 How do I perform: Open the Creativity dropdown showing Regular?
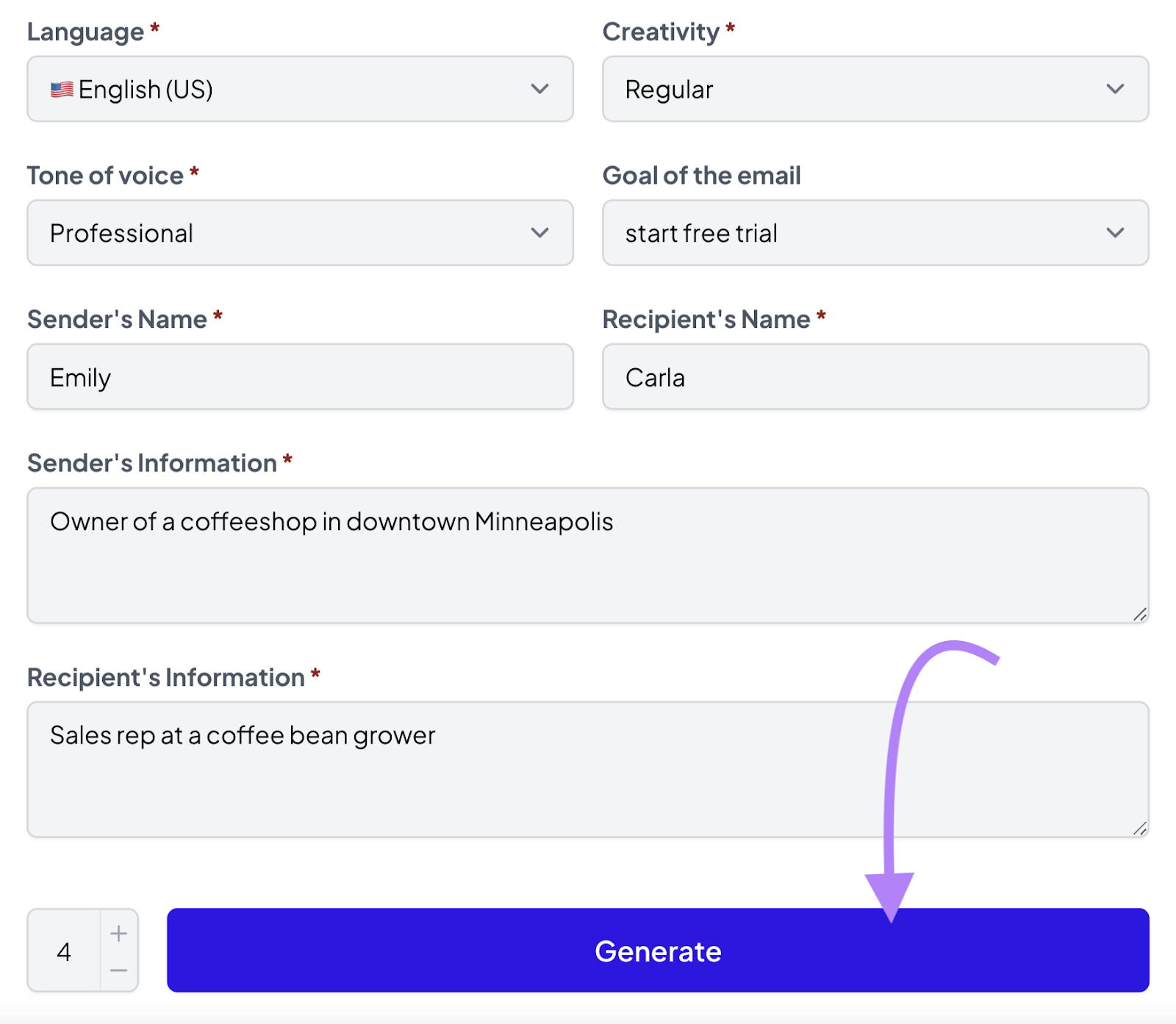coord(874,89)
